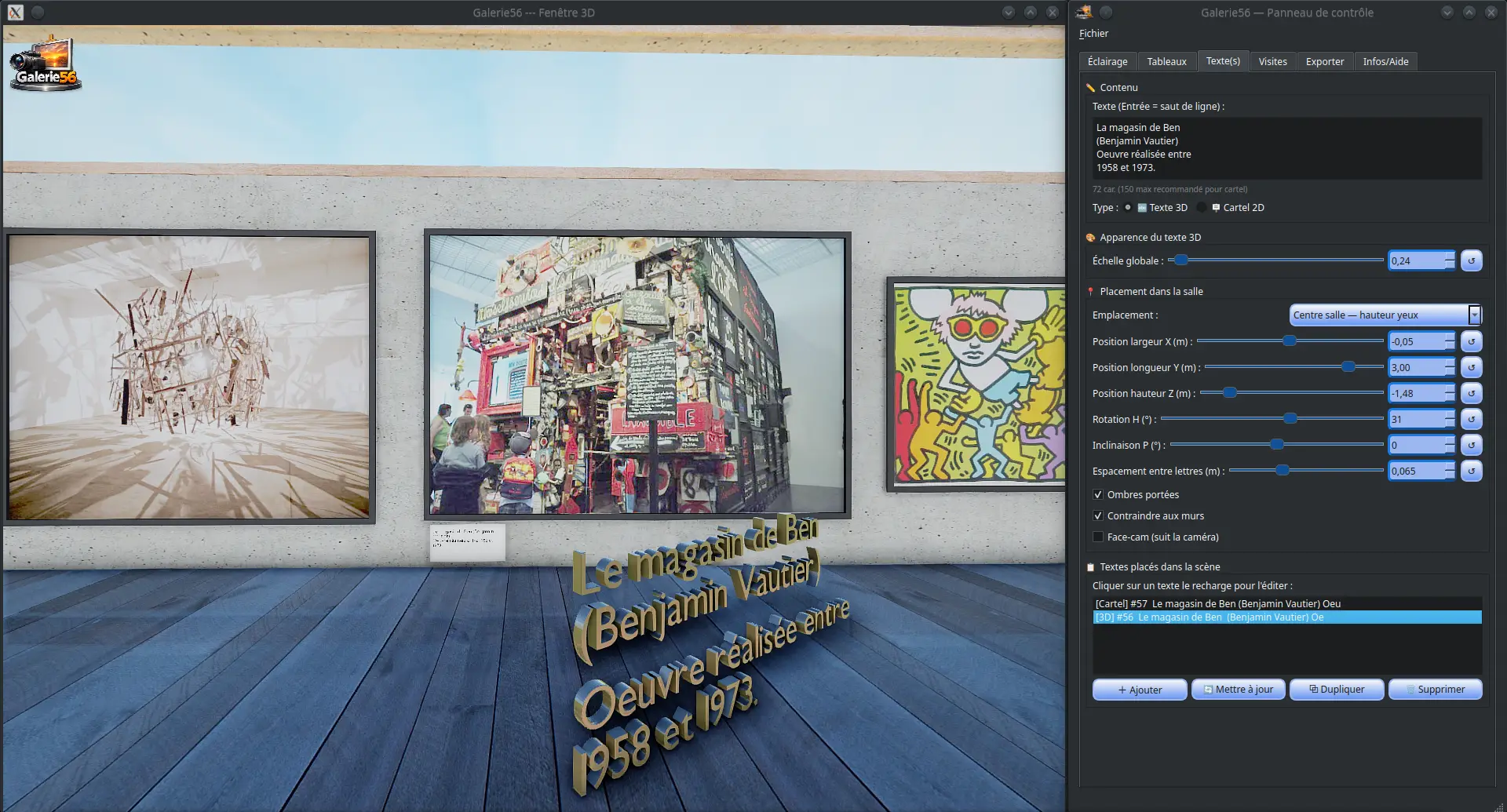Select the [Cartel] #57 list entry
Screen dimensions: 1507x812
1287,604
